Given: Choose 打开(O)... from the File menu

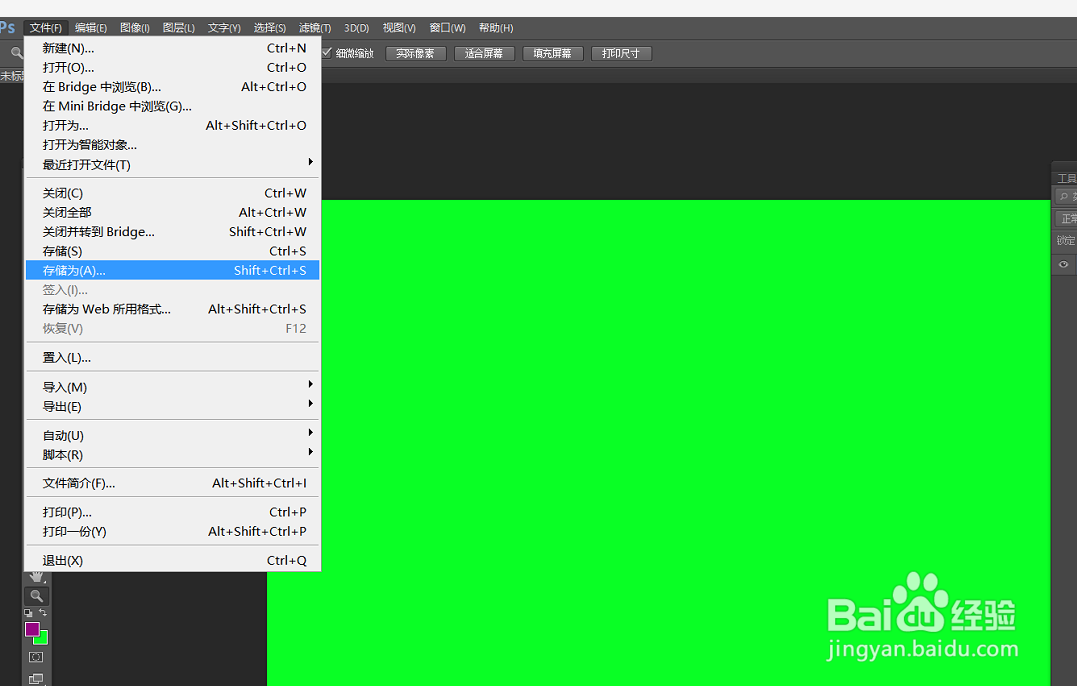Looking at the screenshot, I should [172, 67].
